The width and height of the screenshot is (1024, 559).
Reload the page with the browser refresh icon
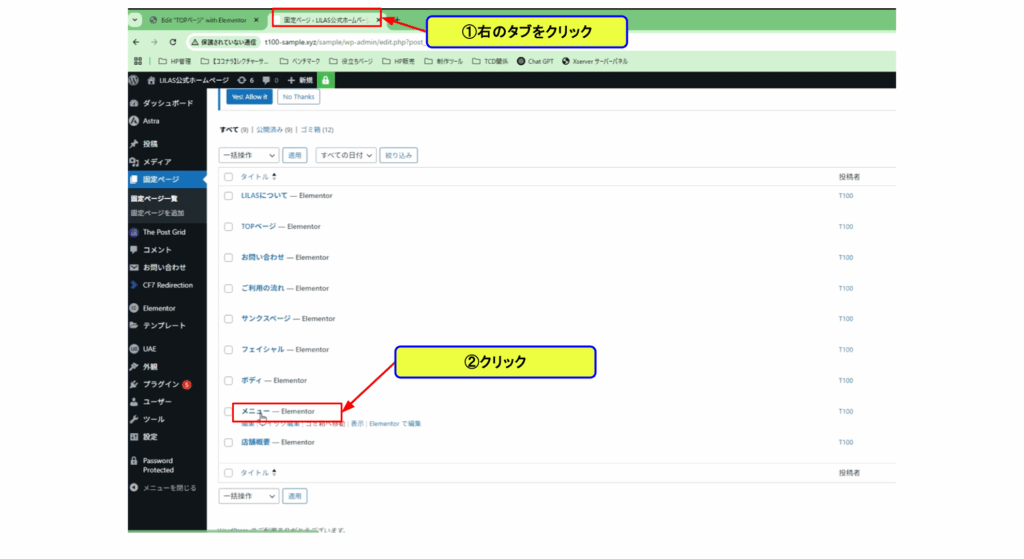(173, 42)
